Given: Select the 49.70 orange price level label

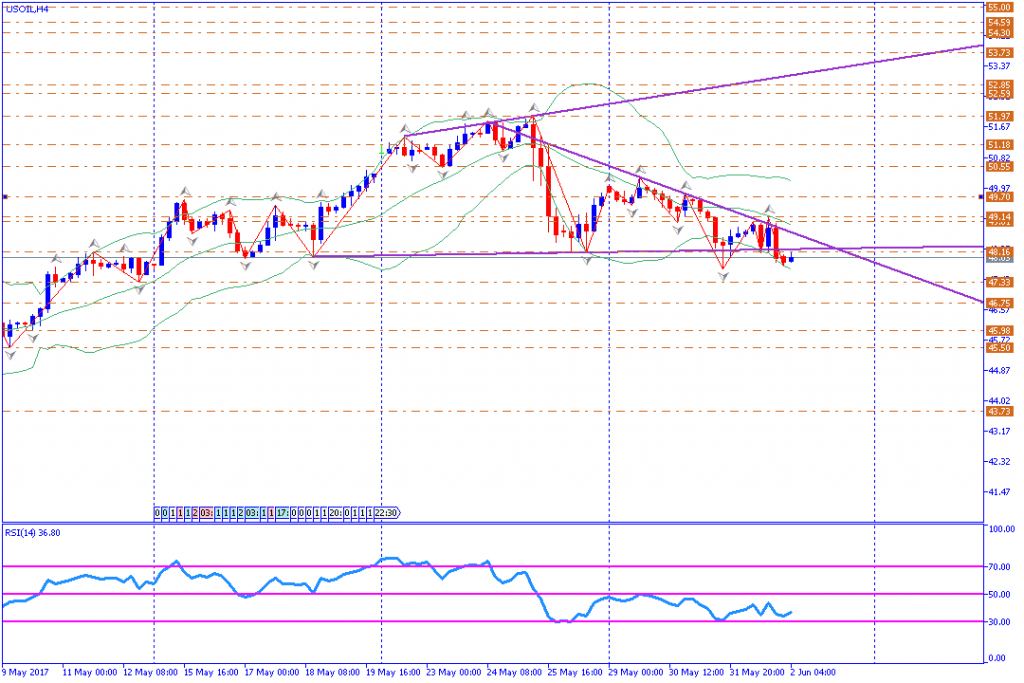Looking at the screenshot, I should [999, 197].
